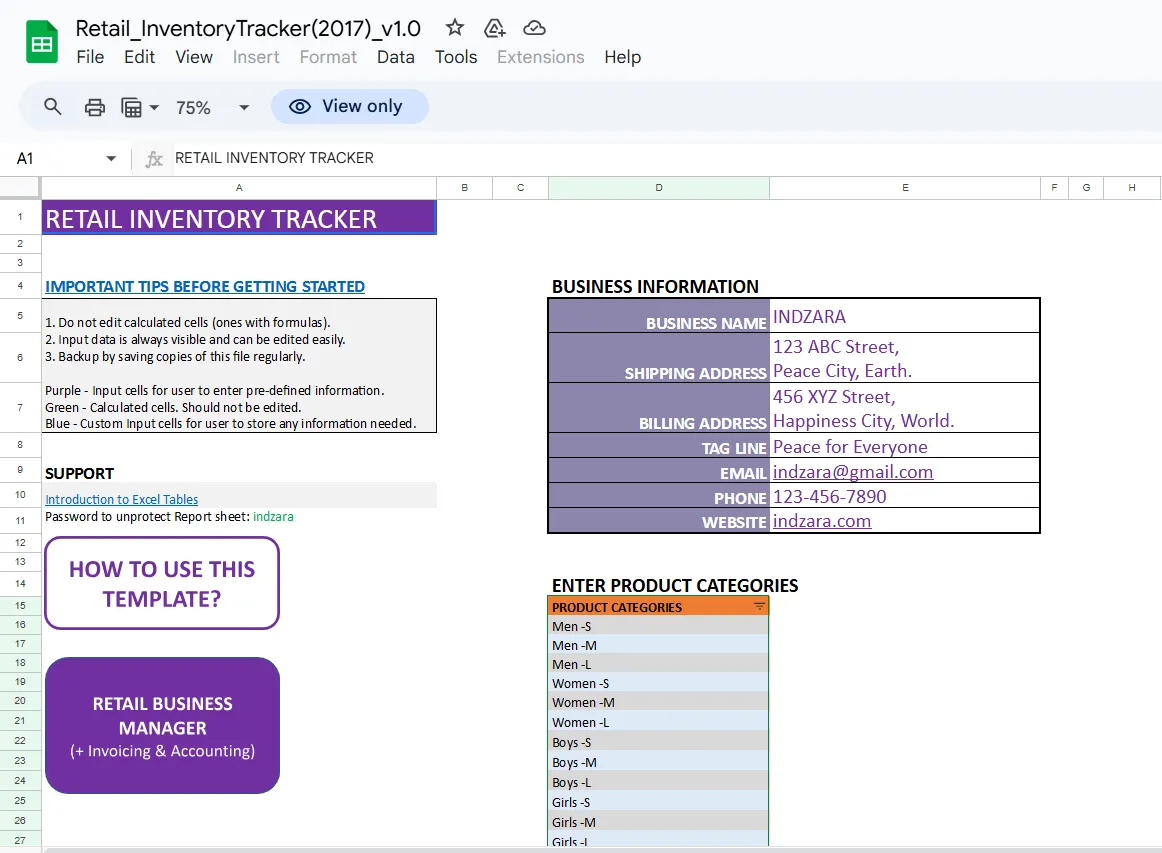Open the 75% zoom dropdown
Viewport: 1162px width, 853px height.
click(x=213, y=107)
